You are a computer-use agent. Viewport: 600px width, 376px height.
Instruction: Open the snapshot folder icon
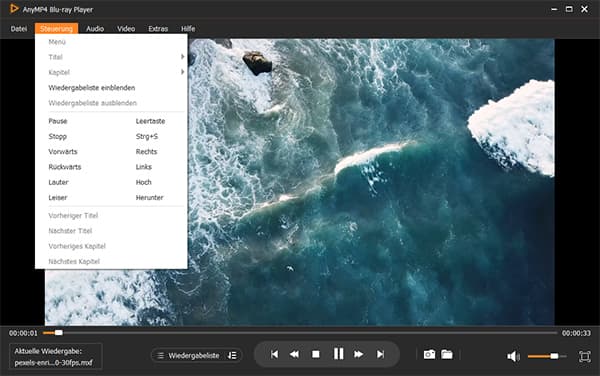447,355
